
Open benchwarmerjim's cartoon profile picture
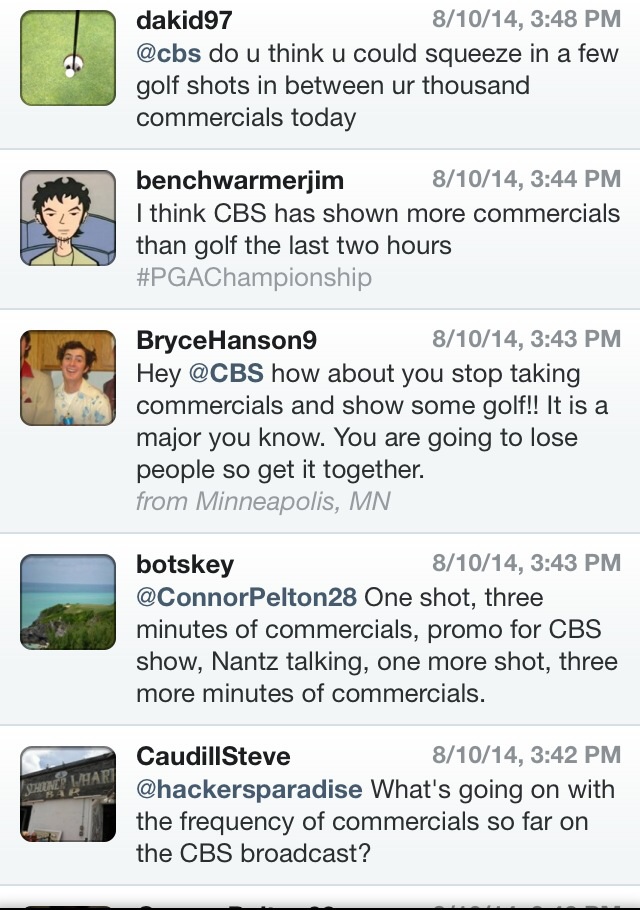[68, 218]
